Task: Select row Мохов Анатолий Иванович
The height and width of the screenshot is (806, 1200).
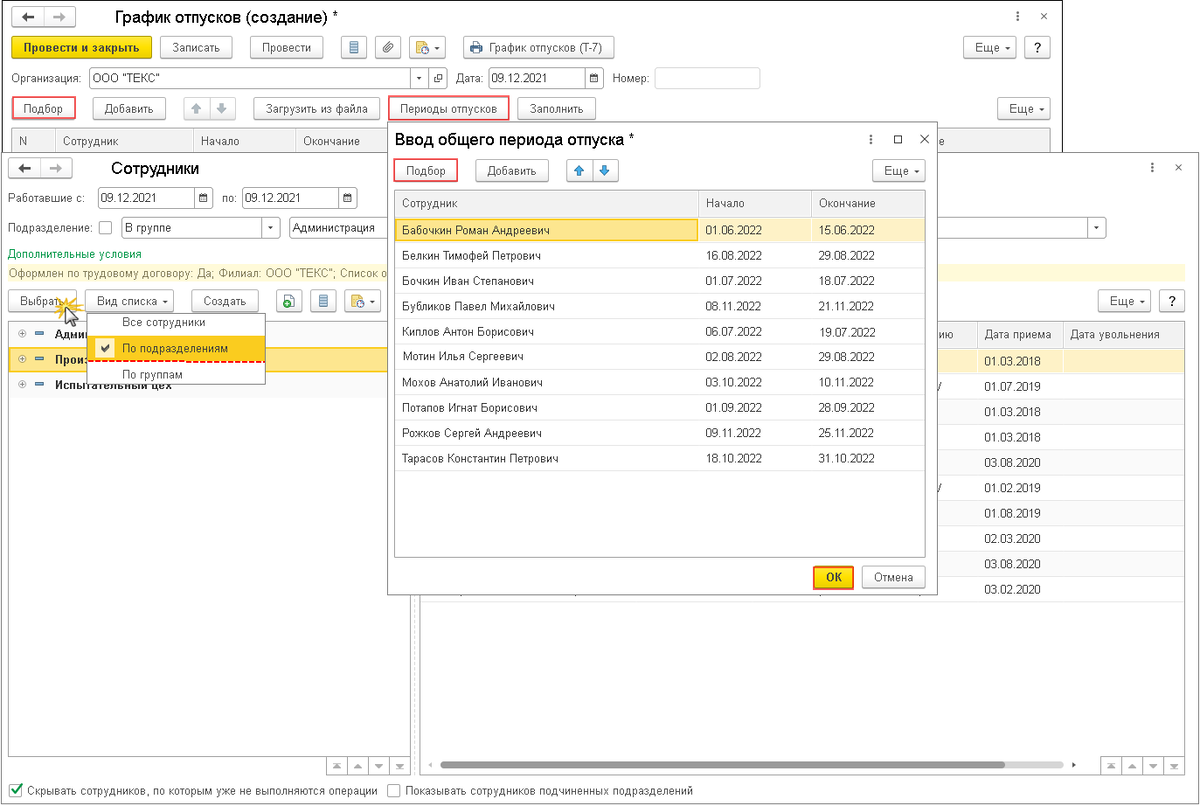Action: click(660, 382)
